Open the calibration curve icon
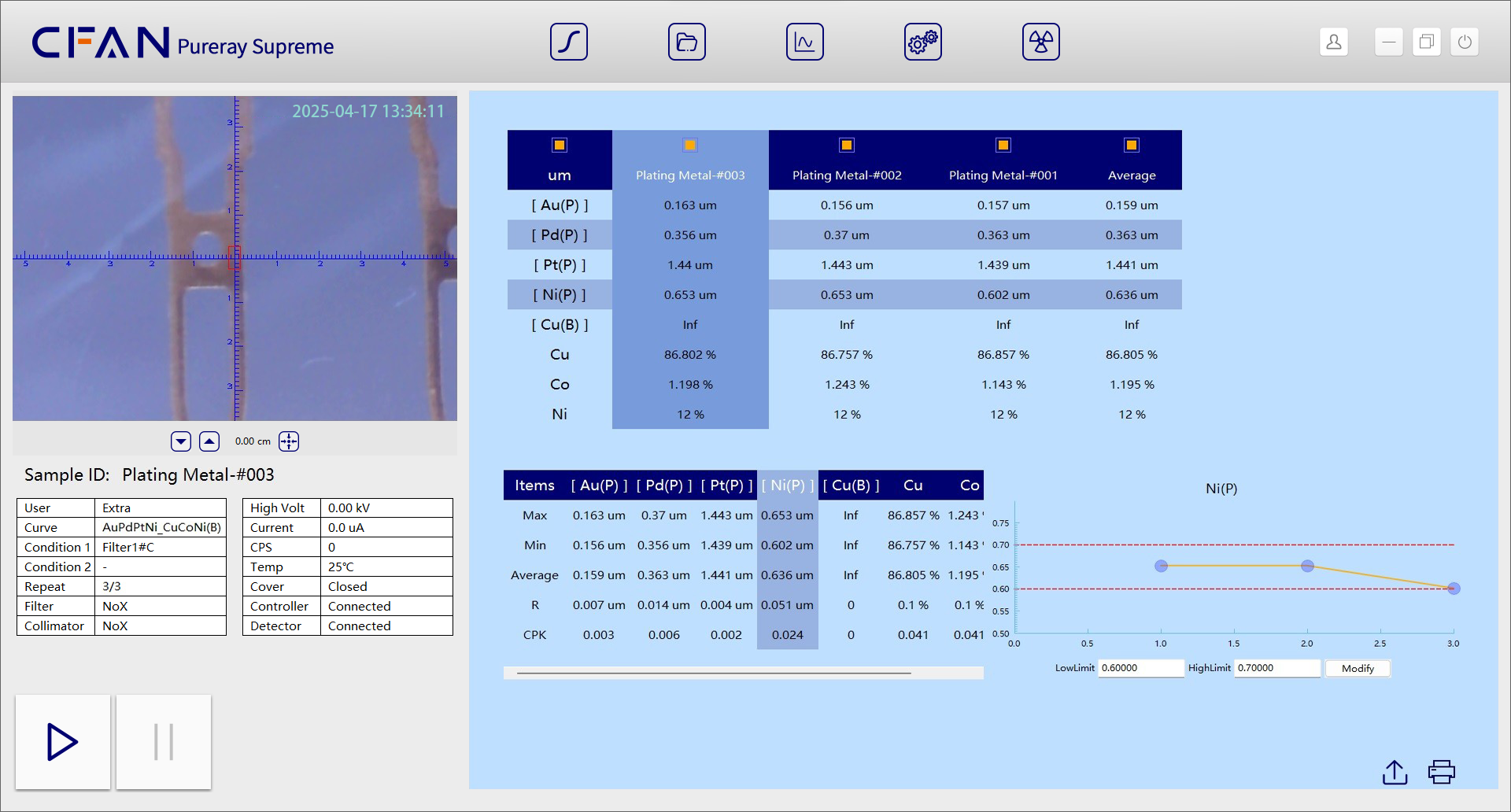The image size is (1511, 812). tap(568, 42)
